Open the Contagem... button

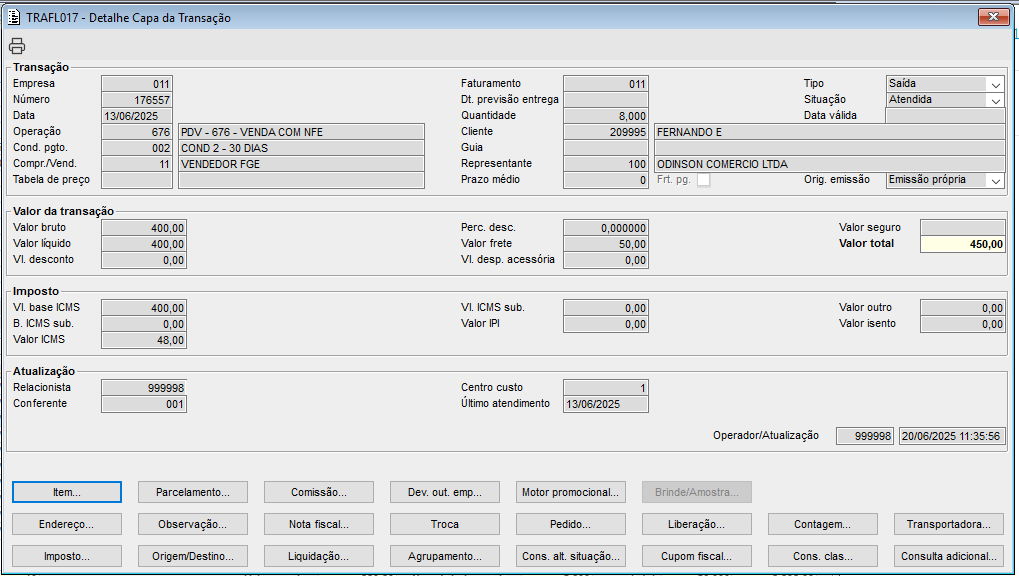(x=823, y=524)
